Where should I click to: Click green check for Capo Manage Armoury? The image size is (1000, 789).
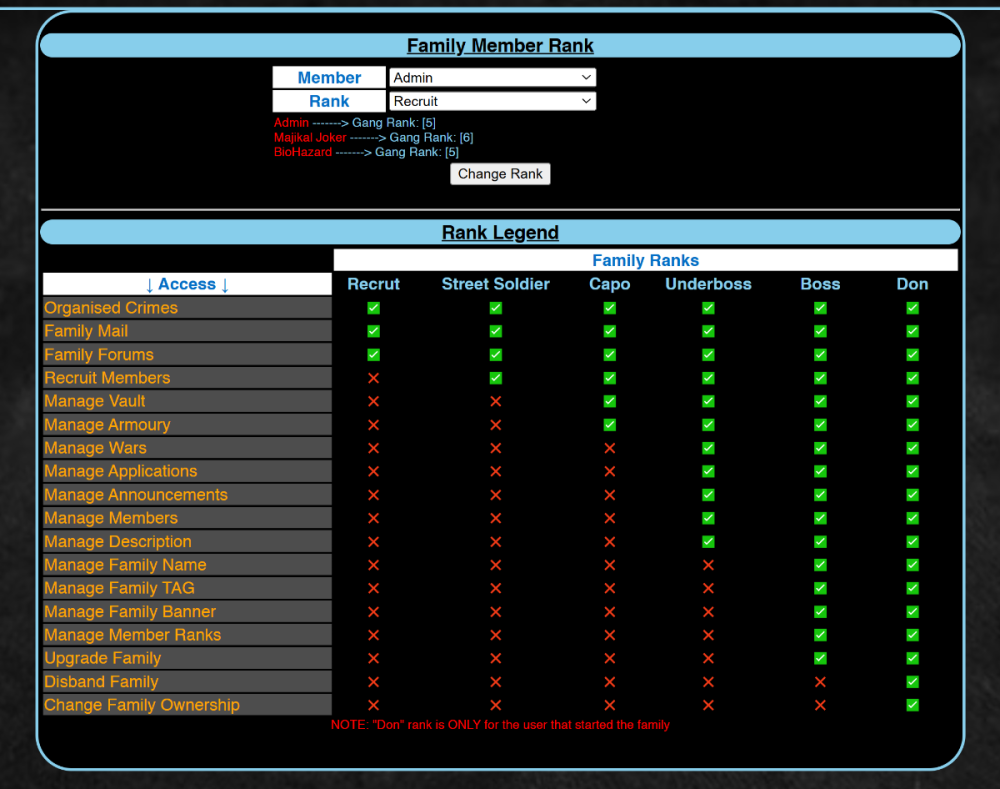tap(609, 425)
